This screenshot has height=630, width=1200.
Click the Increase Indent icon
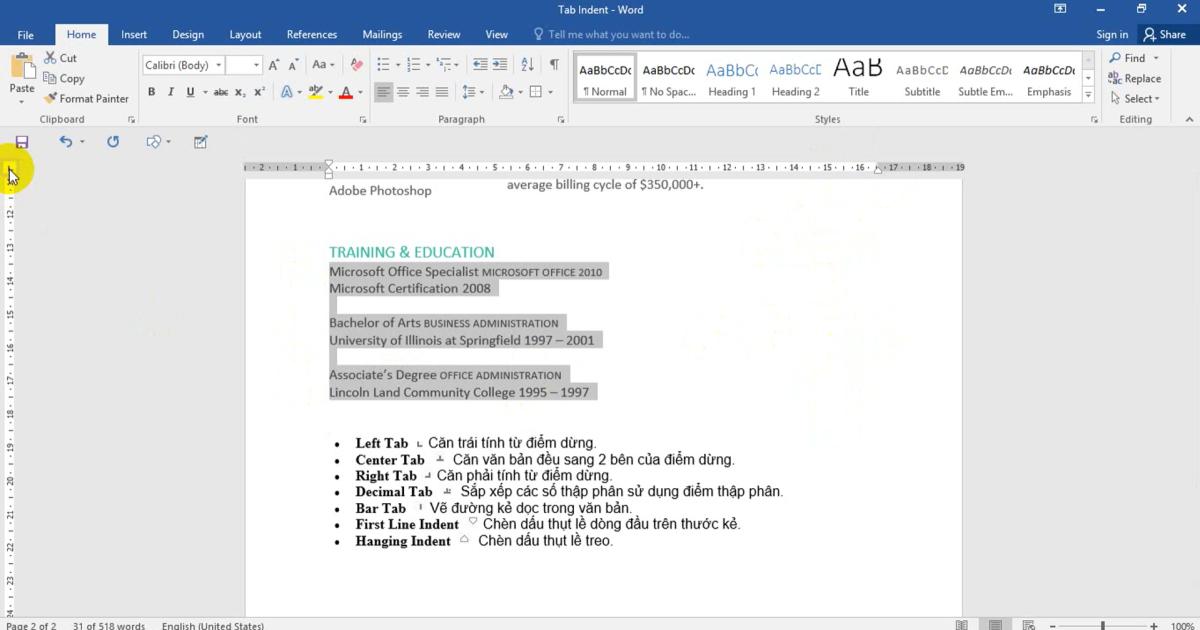click(x=502, y=65)
